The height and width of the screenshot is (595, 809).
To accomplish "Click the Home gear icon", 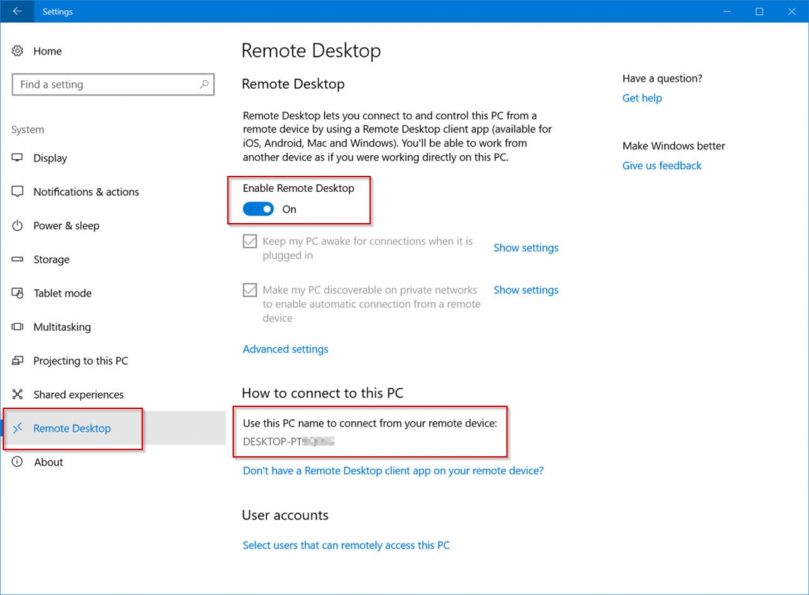I will coord(18,51).
